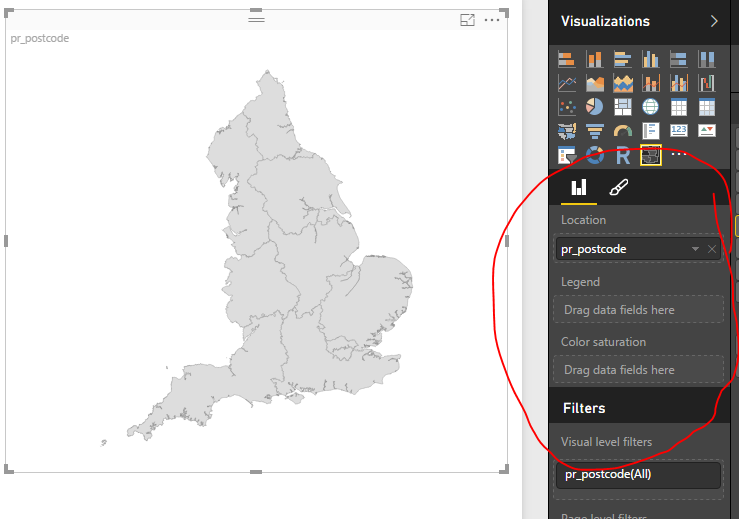
Task: Select the highlighted Shape map visual
Action: click(x=651, y=155)
